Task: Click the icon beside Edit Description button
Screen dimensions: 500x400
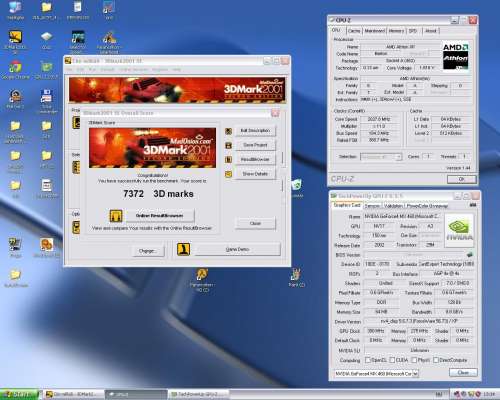Action: click(228, 131)
